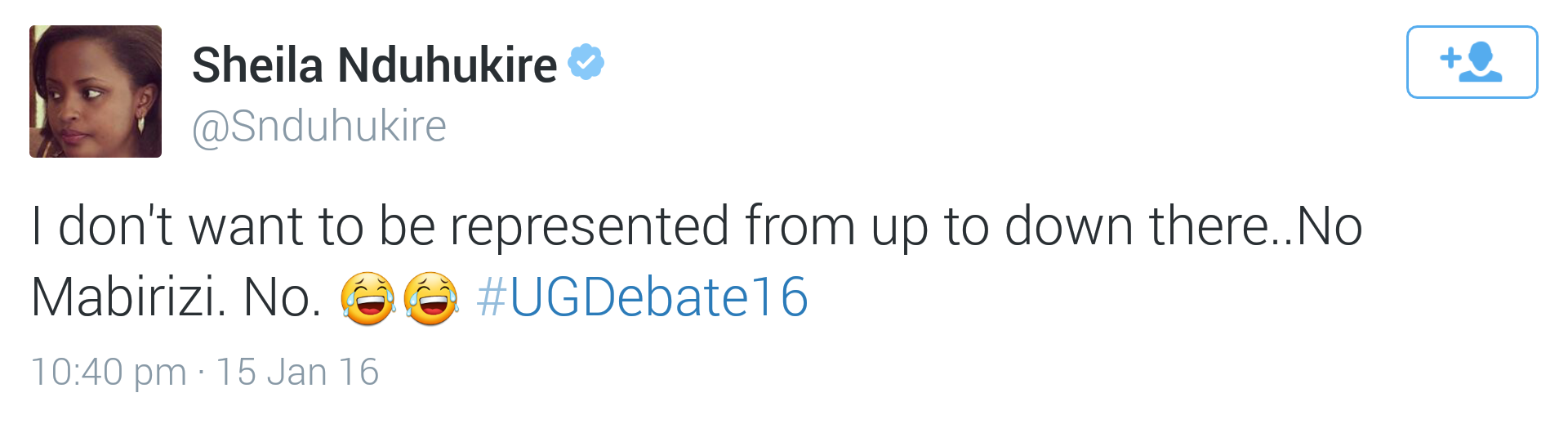This screenshot has width=1568, height=424.
Task: Click the person silhouette in follow button
Action: (x=1481, y=62)
